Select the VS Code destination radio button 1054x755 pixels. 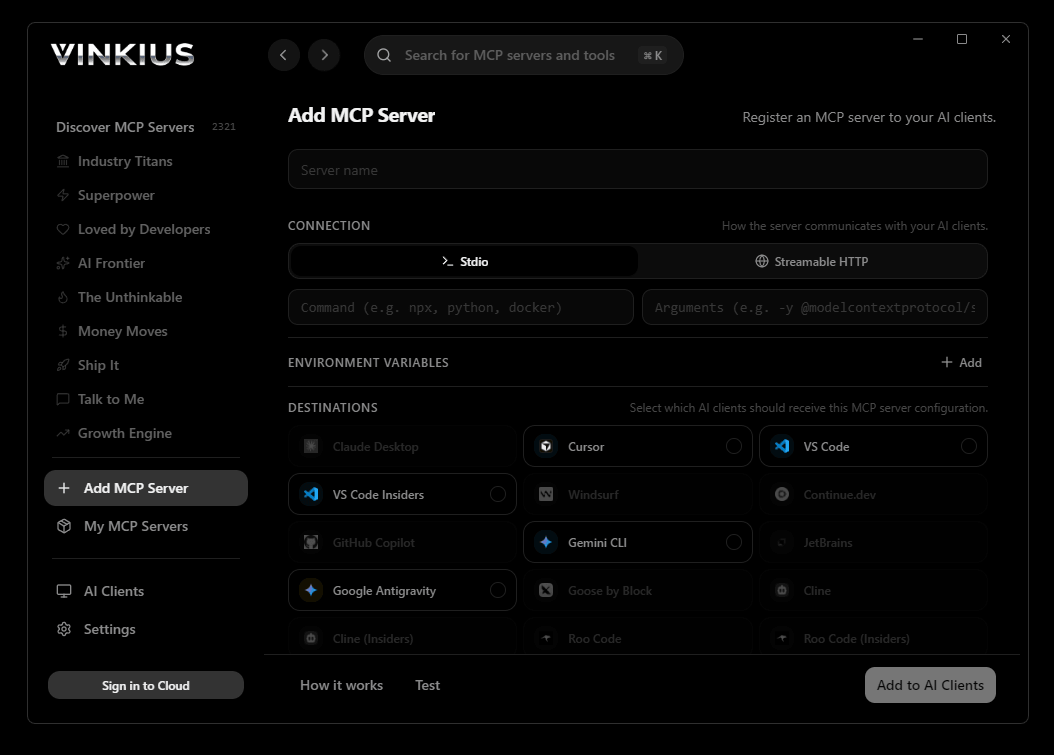click(968, 446)
